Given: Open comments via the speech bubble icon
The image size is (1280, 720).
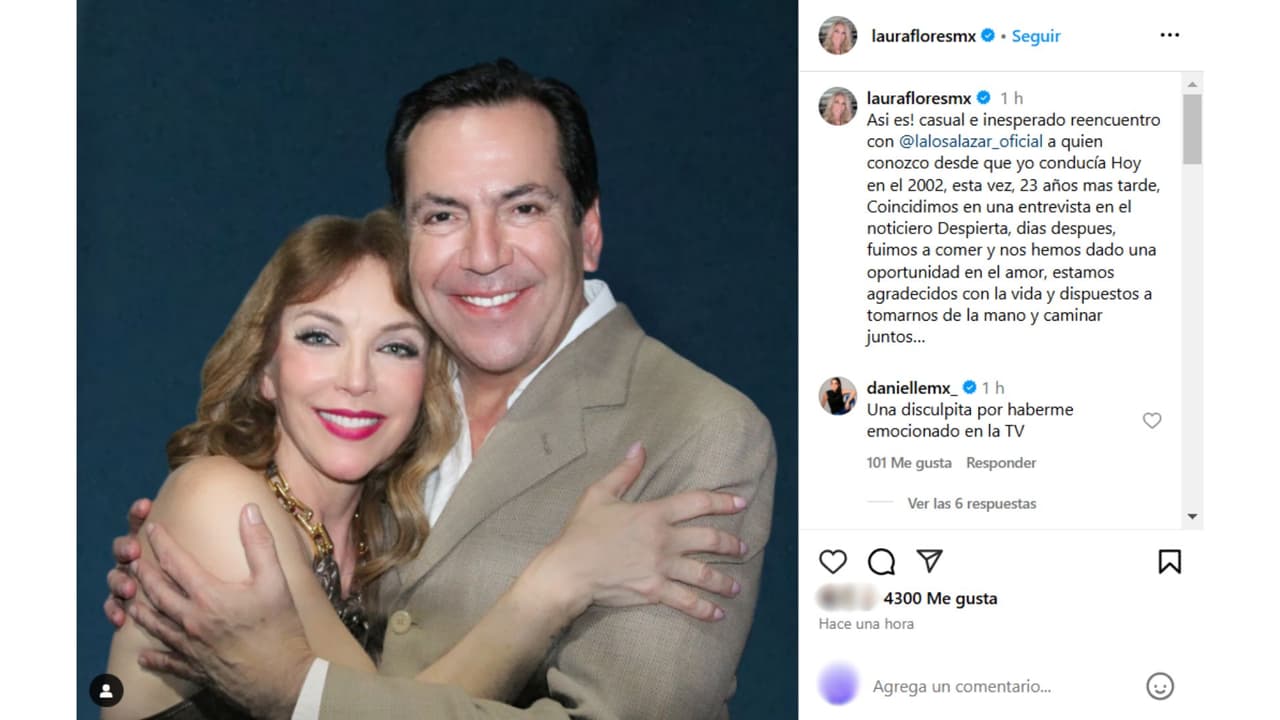Looking at the screenshot, I should (879, 562).
